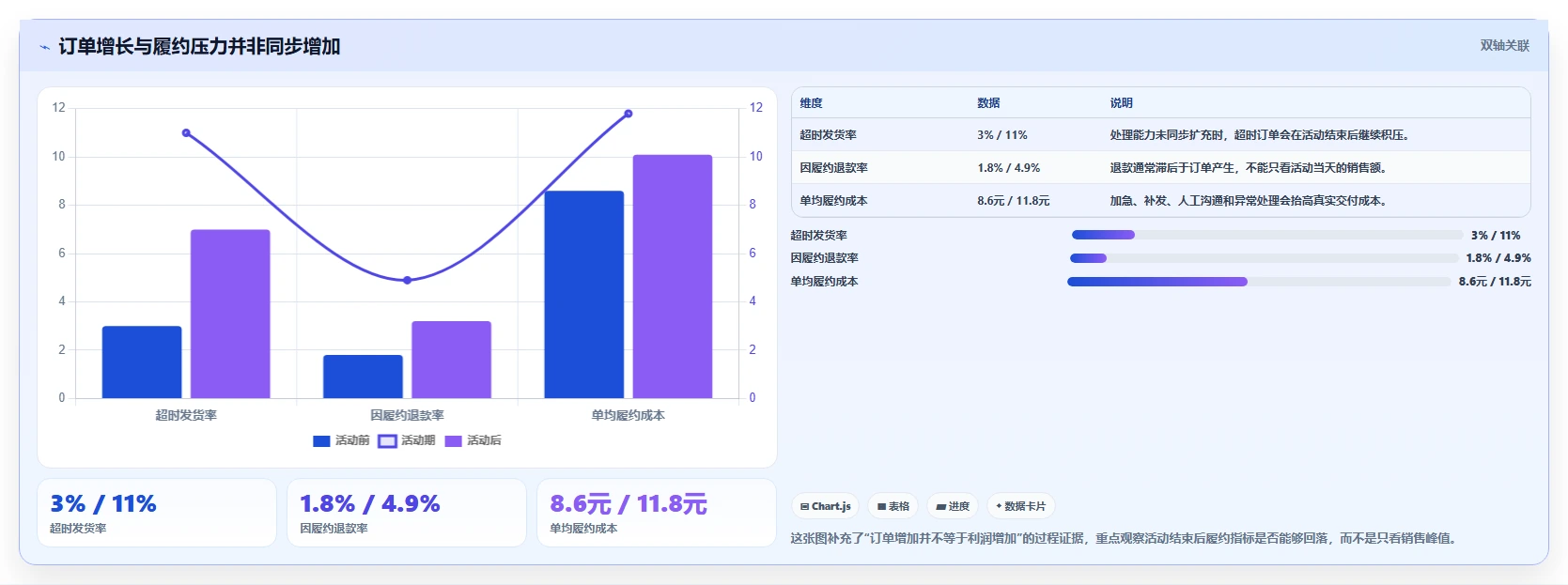
Task: Click the 因履约退款率 blue bar in the chart
Action: 363,377
